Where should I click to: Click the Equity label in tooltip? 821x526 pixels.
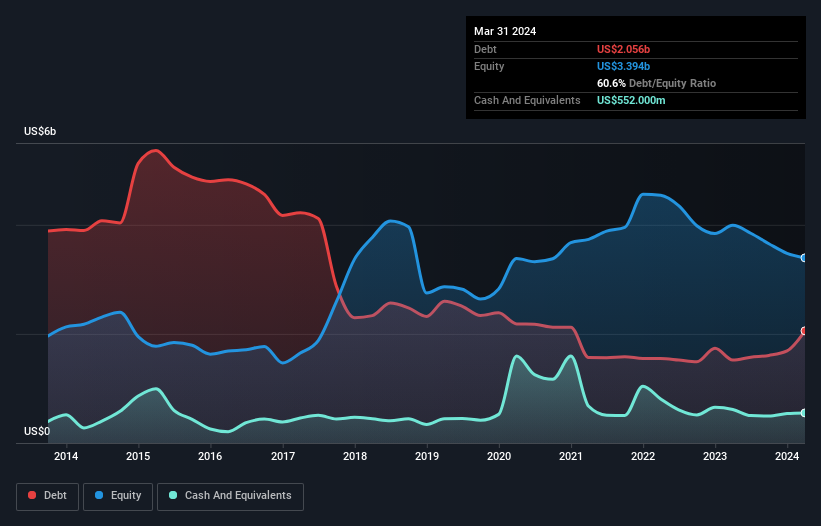(489, 66)
